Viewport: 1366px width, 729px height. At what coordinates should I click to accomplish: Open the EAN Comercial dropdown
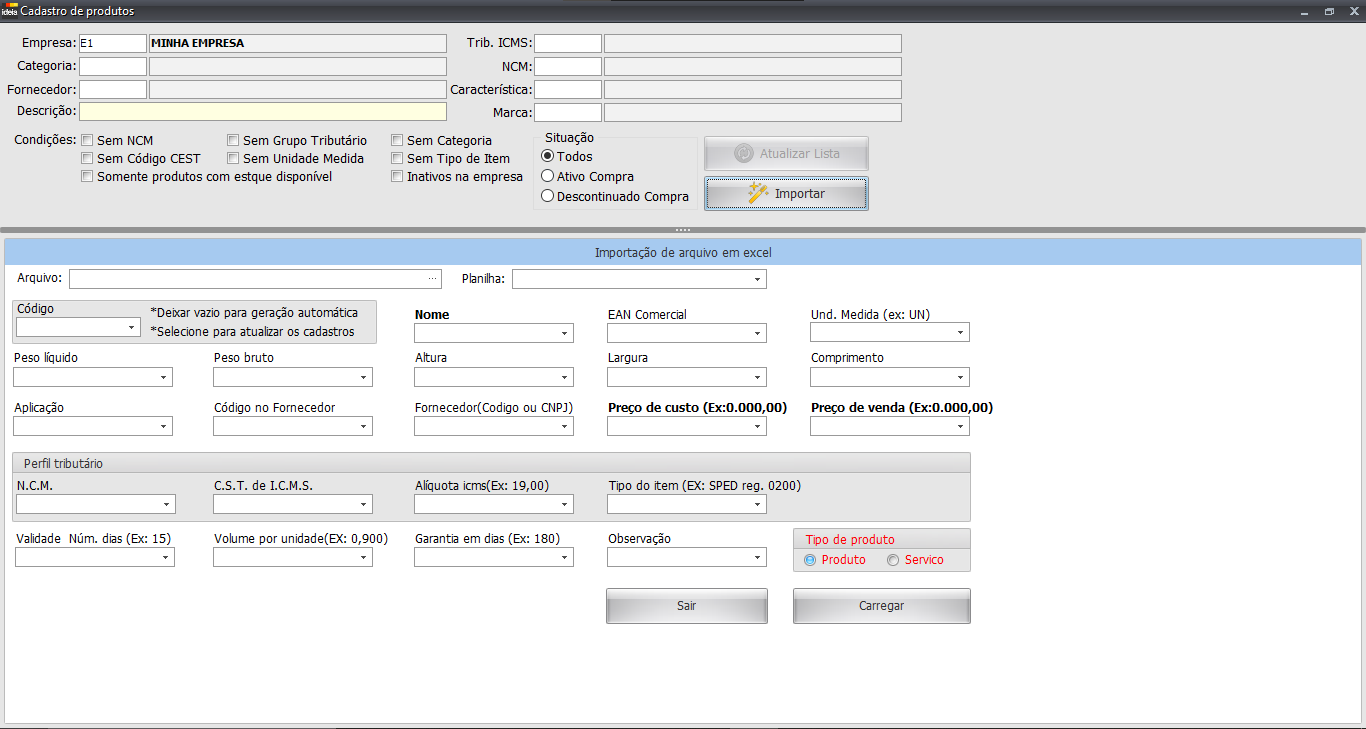(758, 333)
